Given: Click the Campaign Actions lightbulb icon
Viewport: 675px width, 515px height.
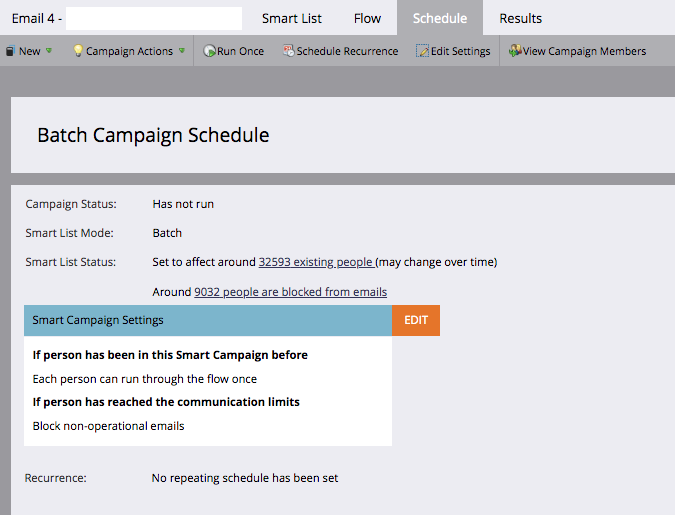Looking at the screenshot, I should (x=78, y=51).
